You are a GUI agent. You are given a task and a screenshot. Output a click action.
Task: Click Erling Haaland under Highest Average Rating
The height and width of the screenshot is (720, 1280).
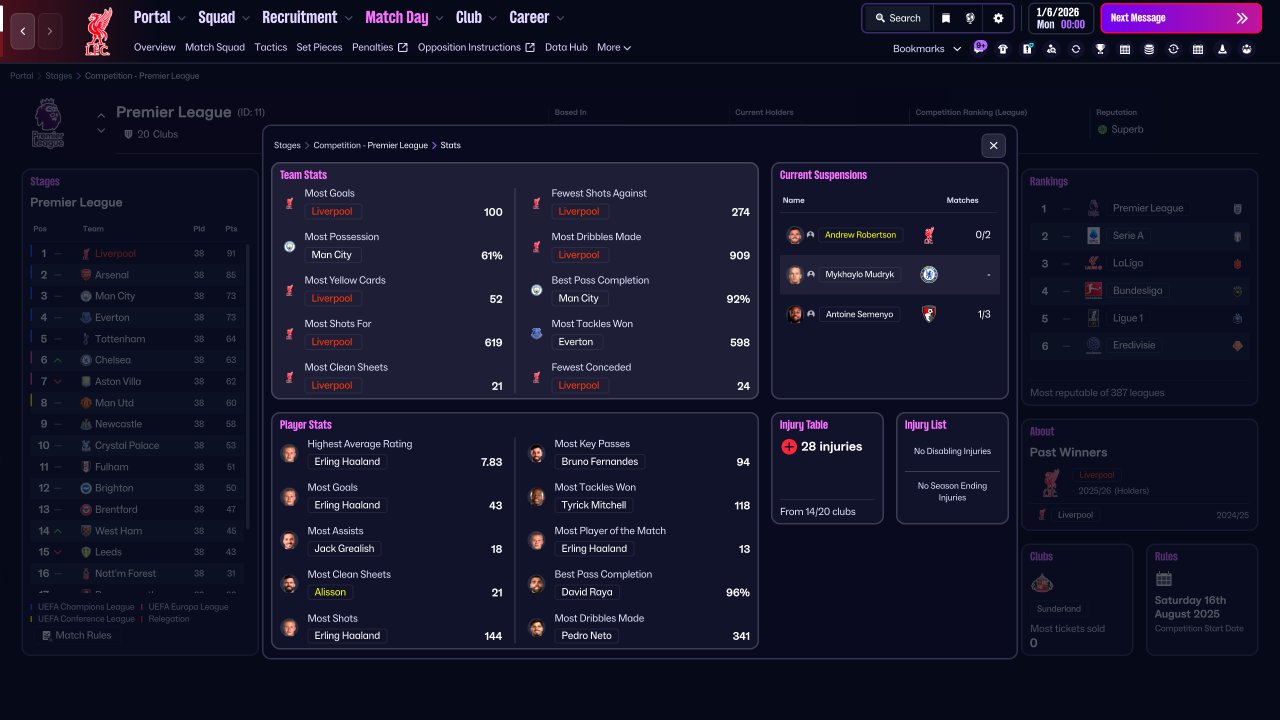tap(347, 462)
